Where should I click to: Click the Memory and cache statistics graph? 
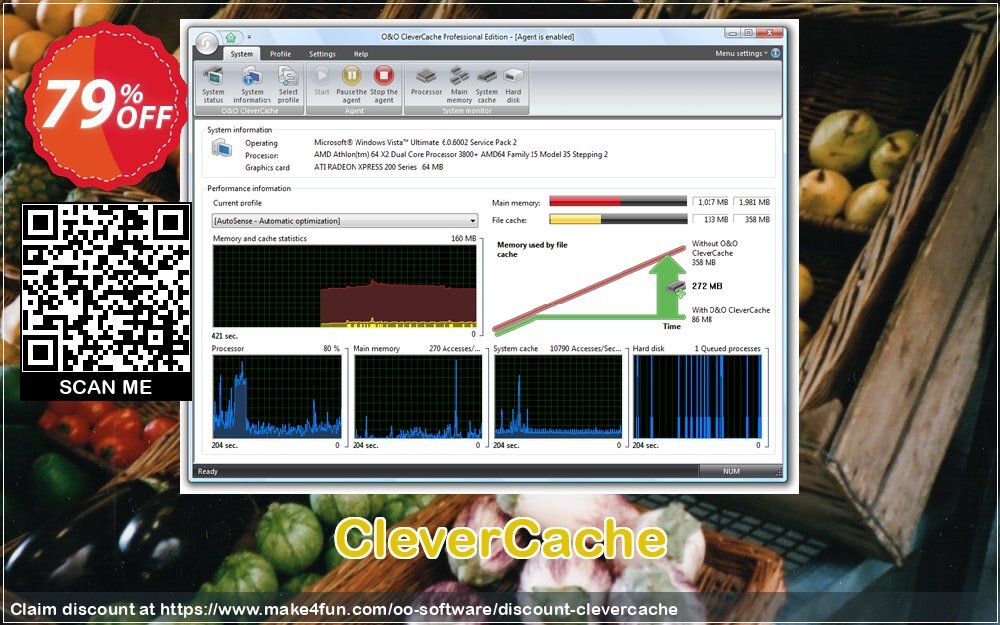[x=344, y=286]
